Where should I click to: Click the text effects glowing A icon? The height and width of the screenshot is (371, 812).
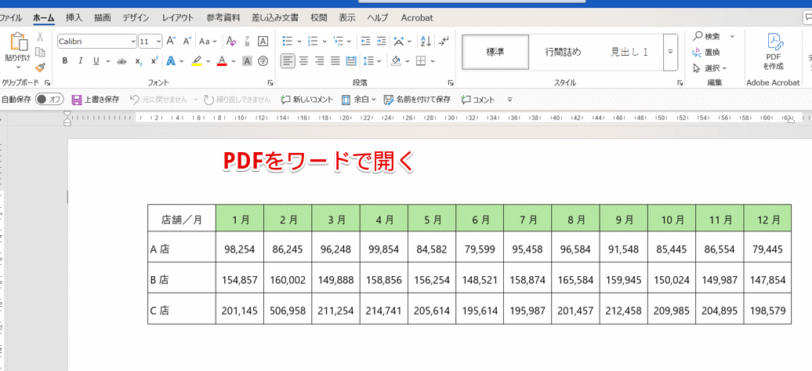(171, 61)
